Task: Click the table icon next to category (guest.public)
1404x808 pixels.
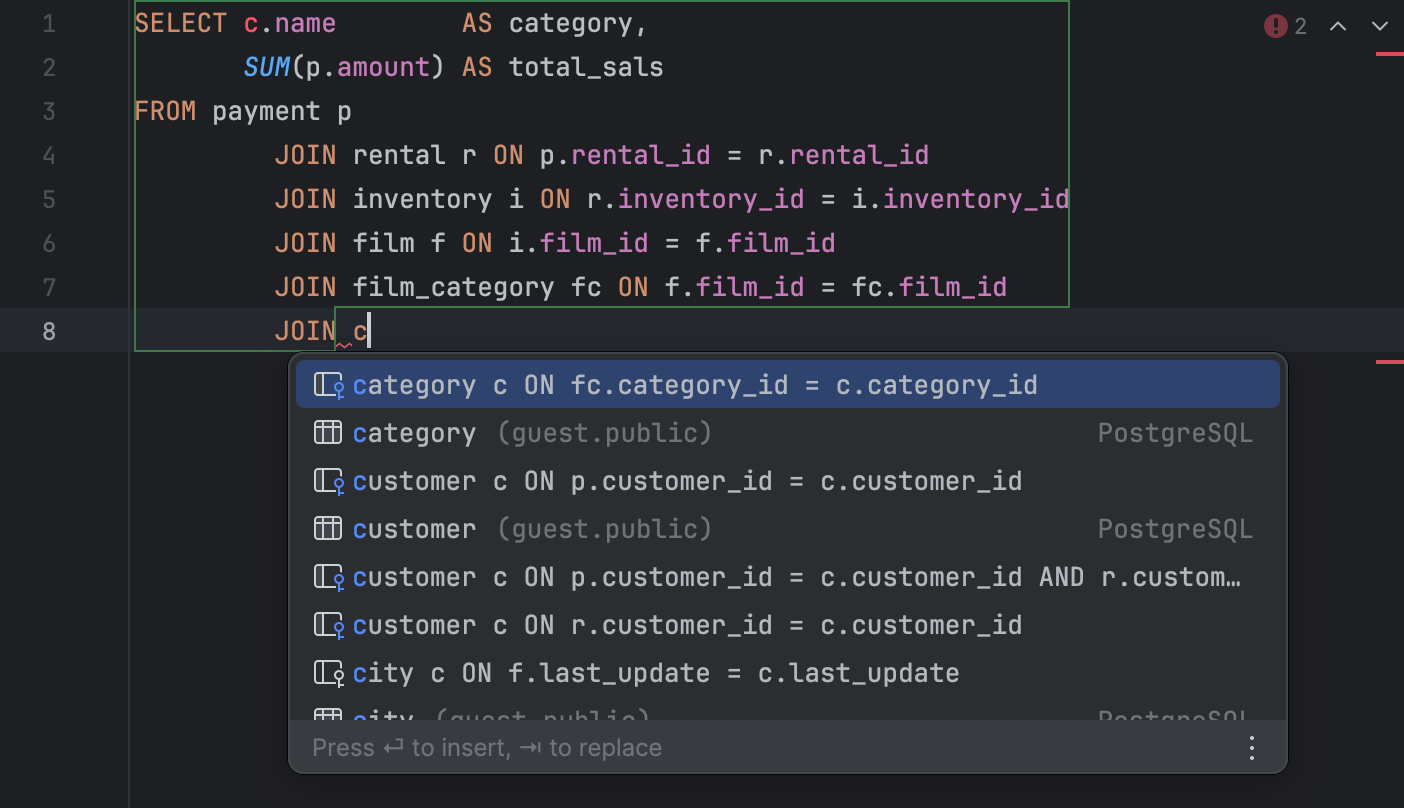Action: pyautogui.click(x=327, y=432)
